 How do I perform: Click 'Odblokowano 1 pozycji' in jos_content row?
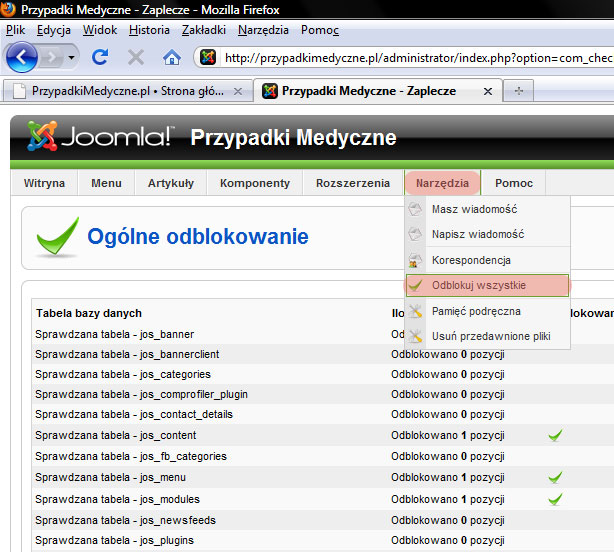tap(448, 435)
